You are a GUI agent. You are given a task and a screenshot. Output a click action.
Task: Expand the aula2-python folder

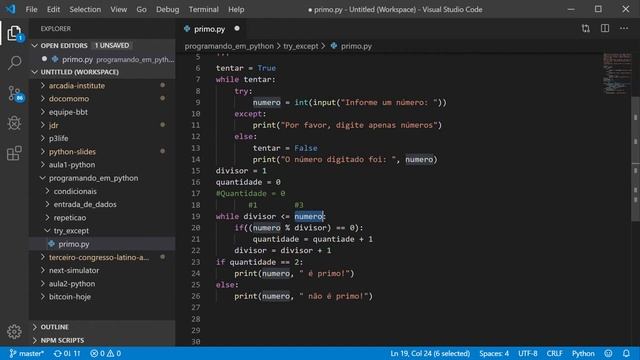click(102, 283)
